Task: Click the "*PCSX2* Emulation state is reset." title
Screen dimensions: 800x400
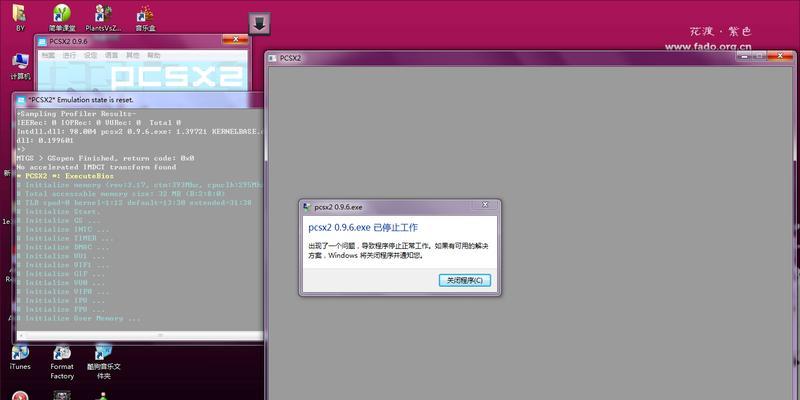Action: click(x=81, y=100)
